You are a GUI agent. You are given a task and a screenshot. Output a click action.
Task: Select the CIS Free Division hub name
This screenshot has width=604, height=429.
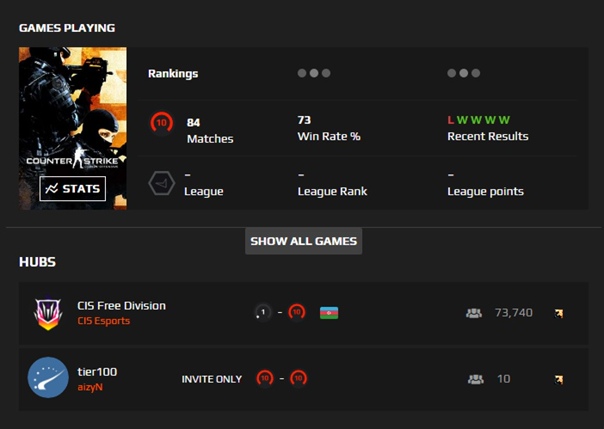pyautogui.click(x=122, y=305)
